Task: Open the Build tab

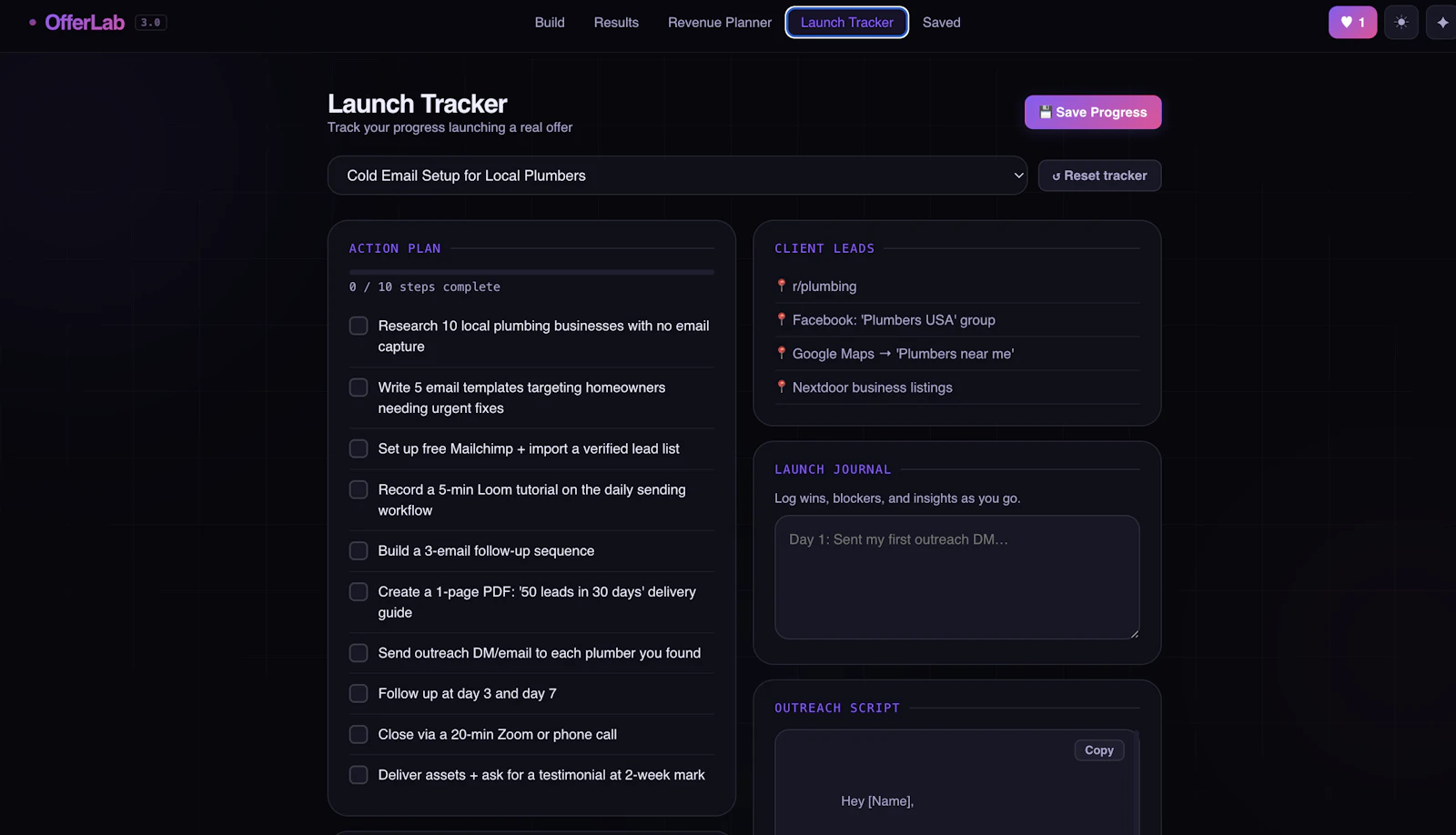Action: coord(550,23)
